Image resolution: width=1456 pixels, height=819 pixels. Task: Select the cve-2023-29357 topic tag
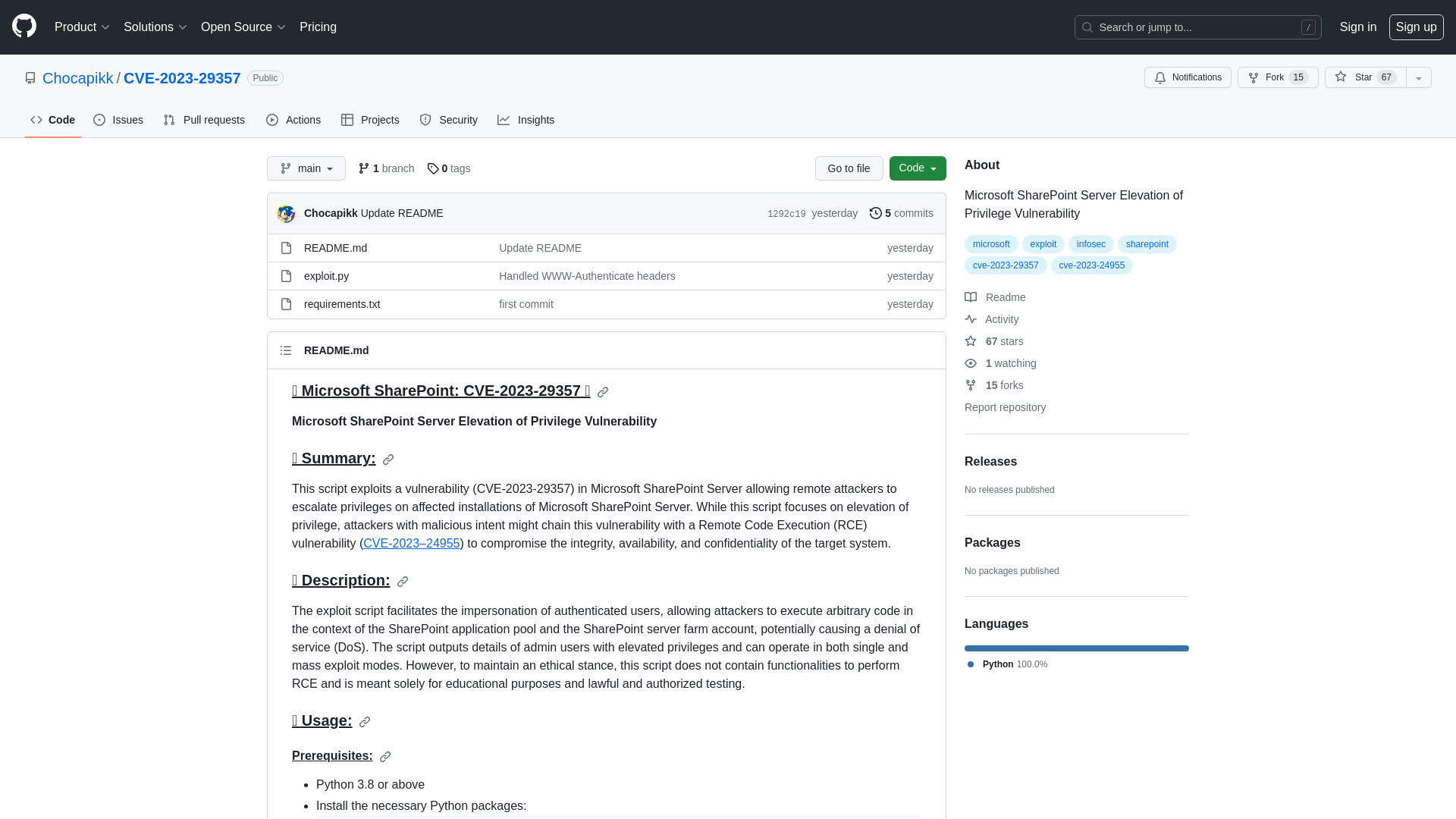click(x=1006, y=265)
